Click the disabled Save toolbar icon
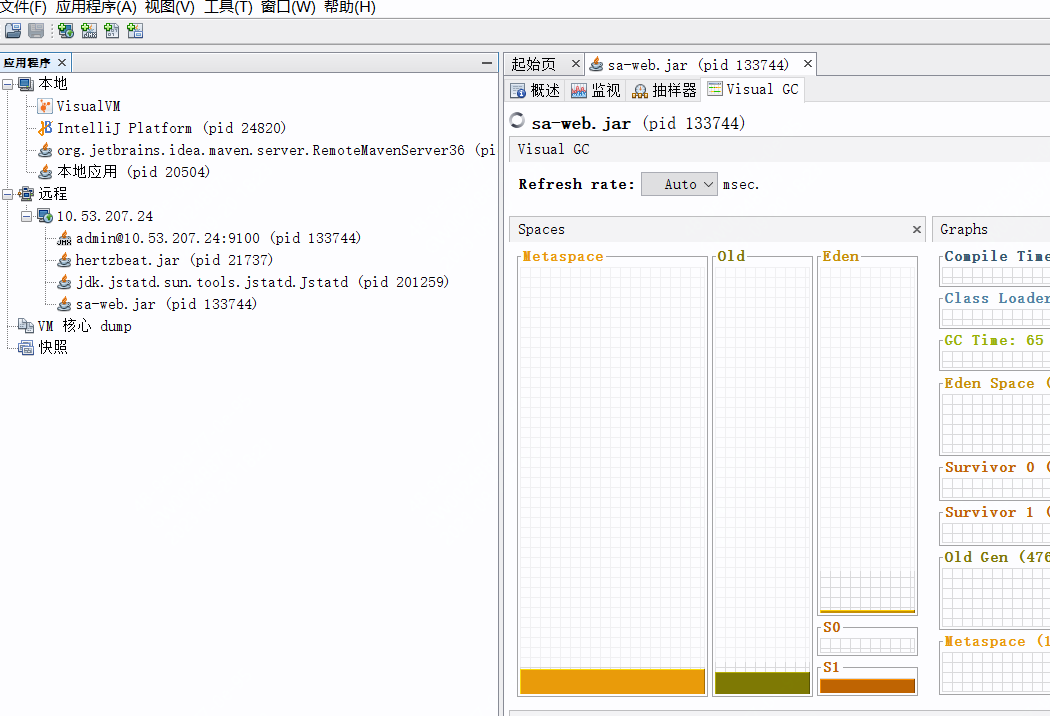This screenshot has width=1050, height=716. [x=36, y=30]
